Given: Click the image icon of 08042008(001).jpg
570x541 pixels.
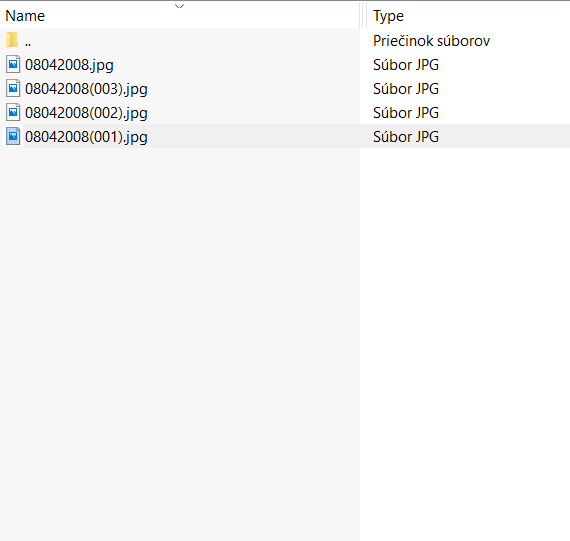Looking at the screenshot, I should click(x=13, y=136).
